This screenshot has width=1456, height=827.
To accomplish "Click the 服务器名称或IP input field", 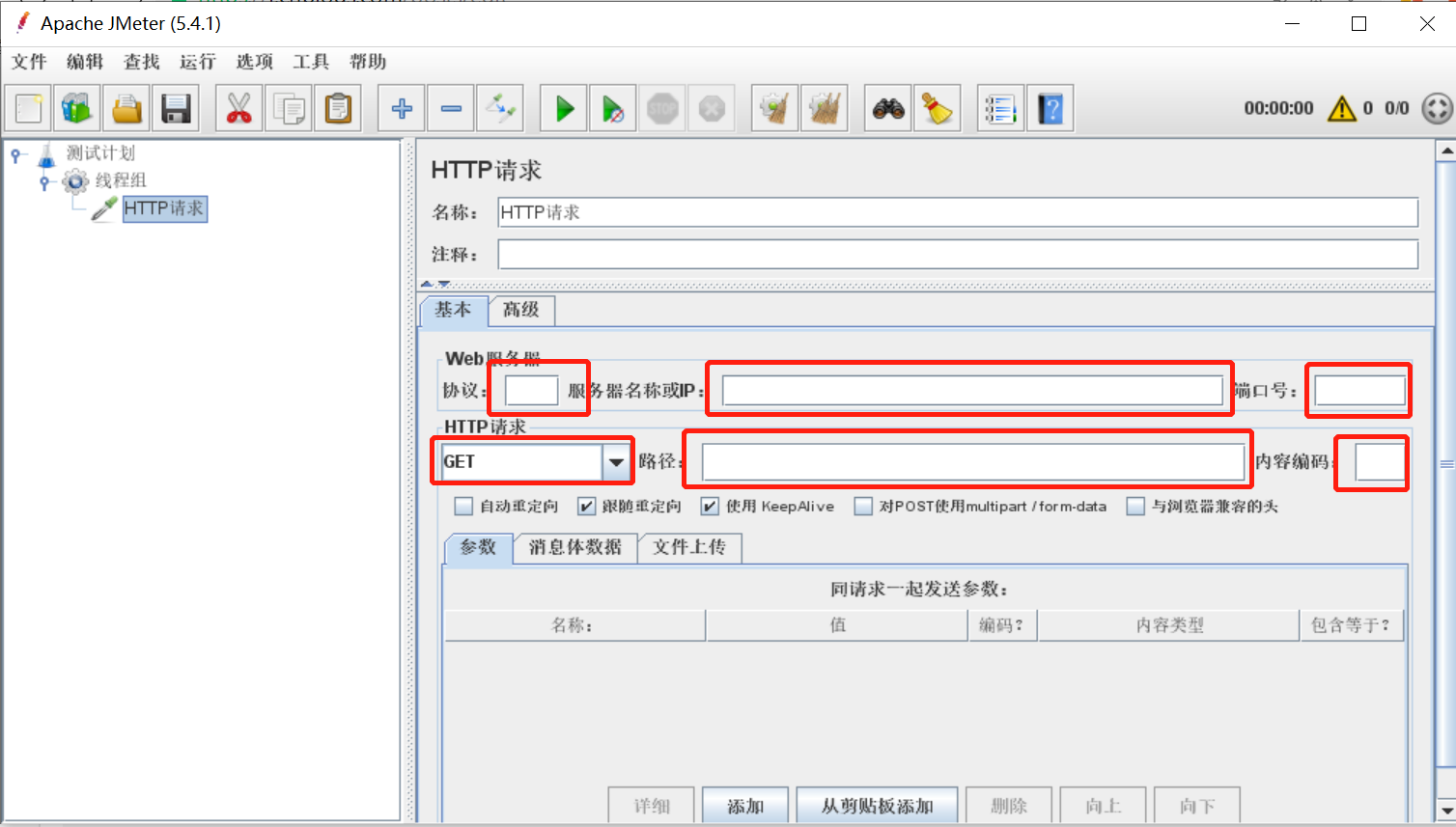I will coord(972,390).
